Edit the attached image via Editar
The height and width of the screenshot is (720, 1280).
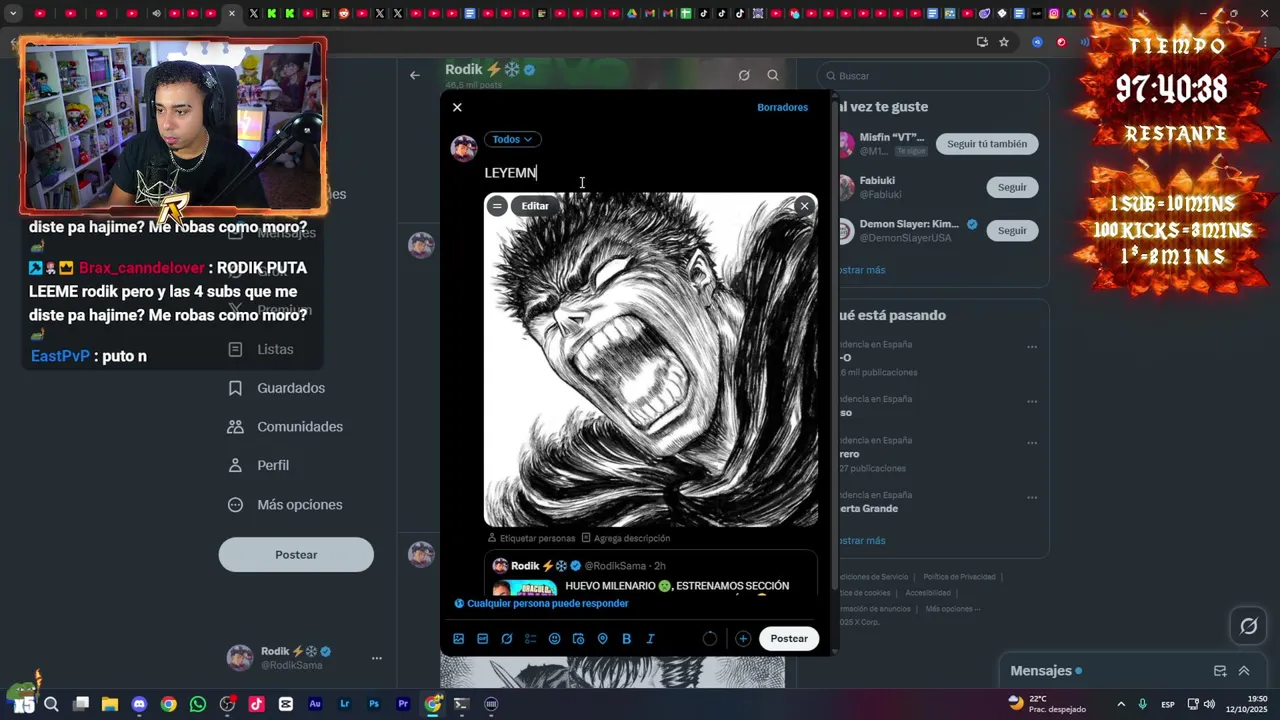(535, 206)
